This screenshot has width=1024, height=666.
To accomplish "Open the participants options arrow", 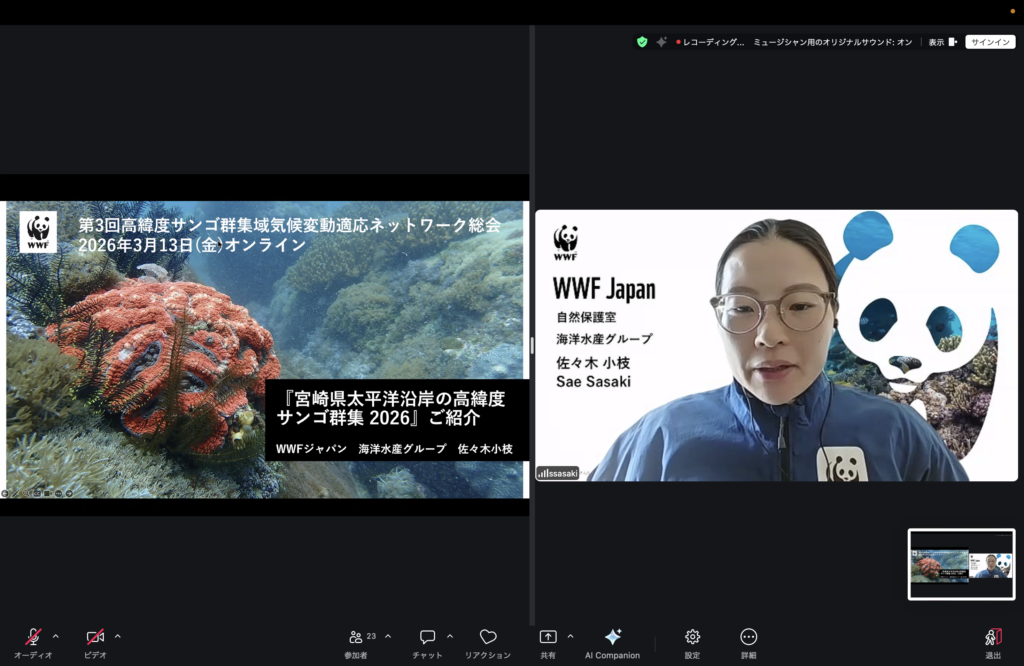I will click(388, 636).
